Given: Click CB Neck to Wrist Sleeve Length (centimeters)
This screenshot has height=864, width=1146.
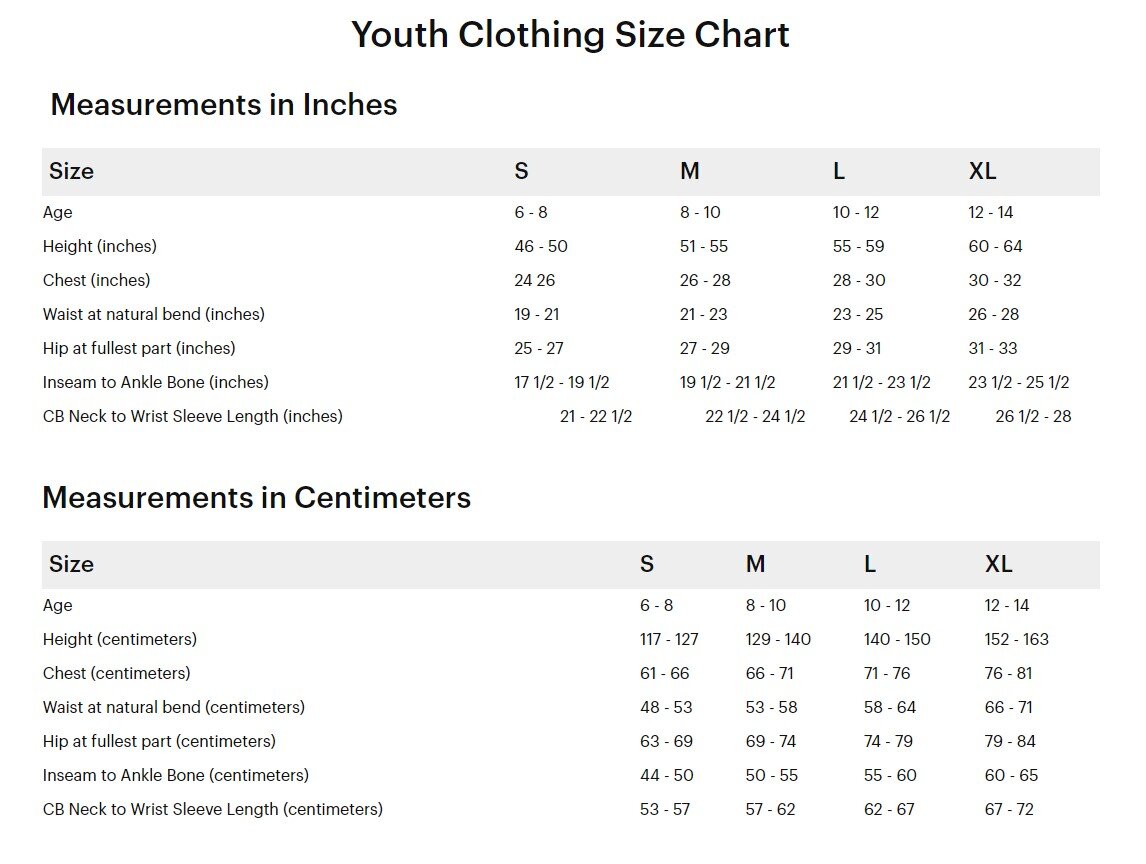Looking at the screenshot, I should tap(213, 810).
